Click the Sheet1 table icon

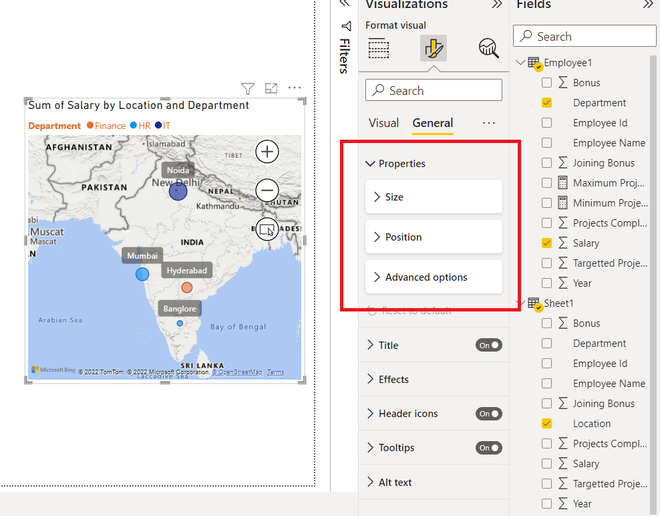[534, 304]
